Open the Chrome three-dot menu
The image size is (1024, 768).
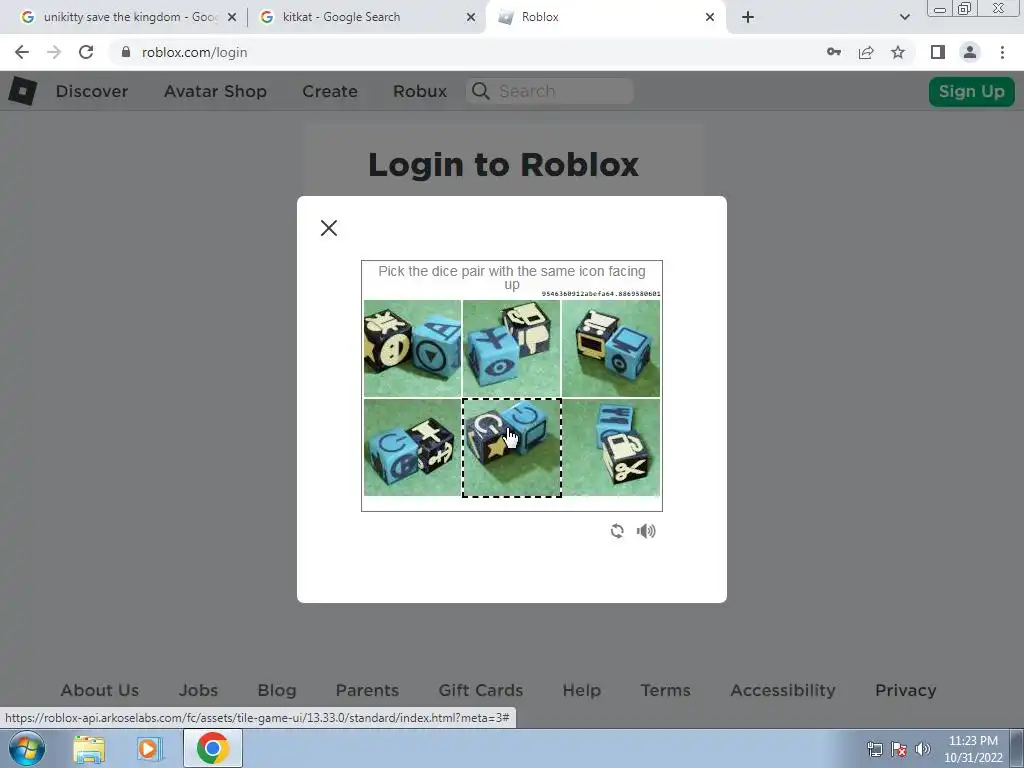tap(1002, 52)
